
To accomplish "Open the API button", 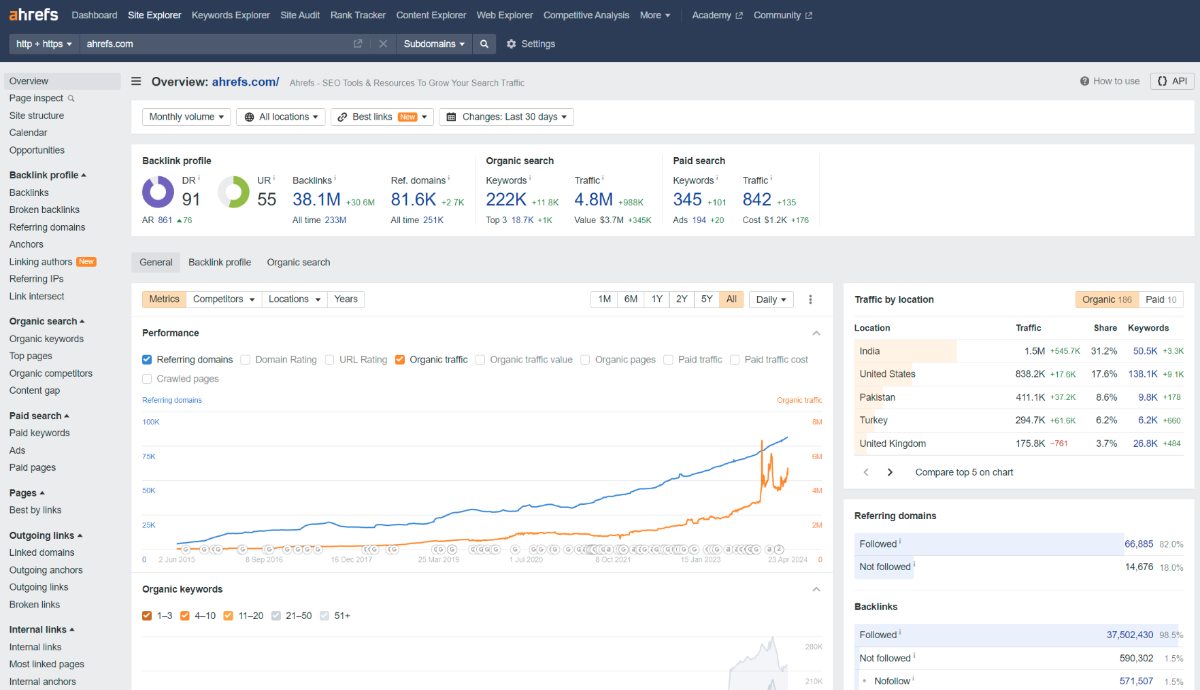I will (1172, 81).
